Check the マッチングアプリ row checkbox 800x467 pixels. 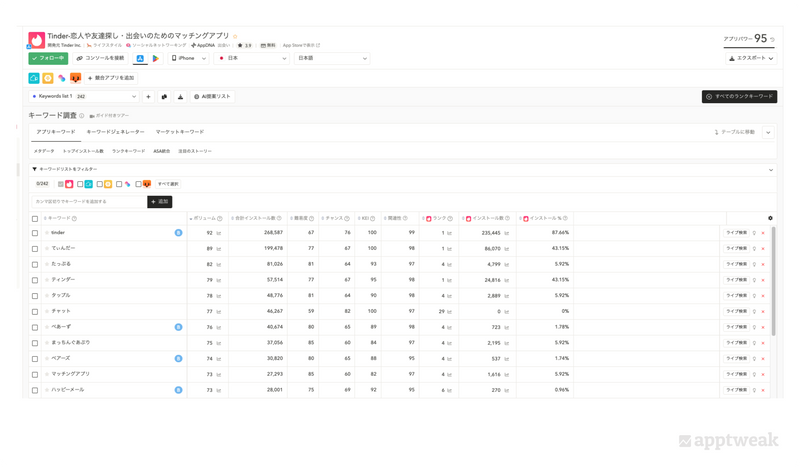coord(35,375)
